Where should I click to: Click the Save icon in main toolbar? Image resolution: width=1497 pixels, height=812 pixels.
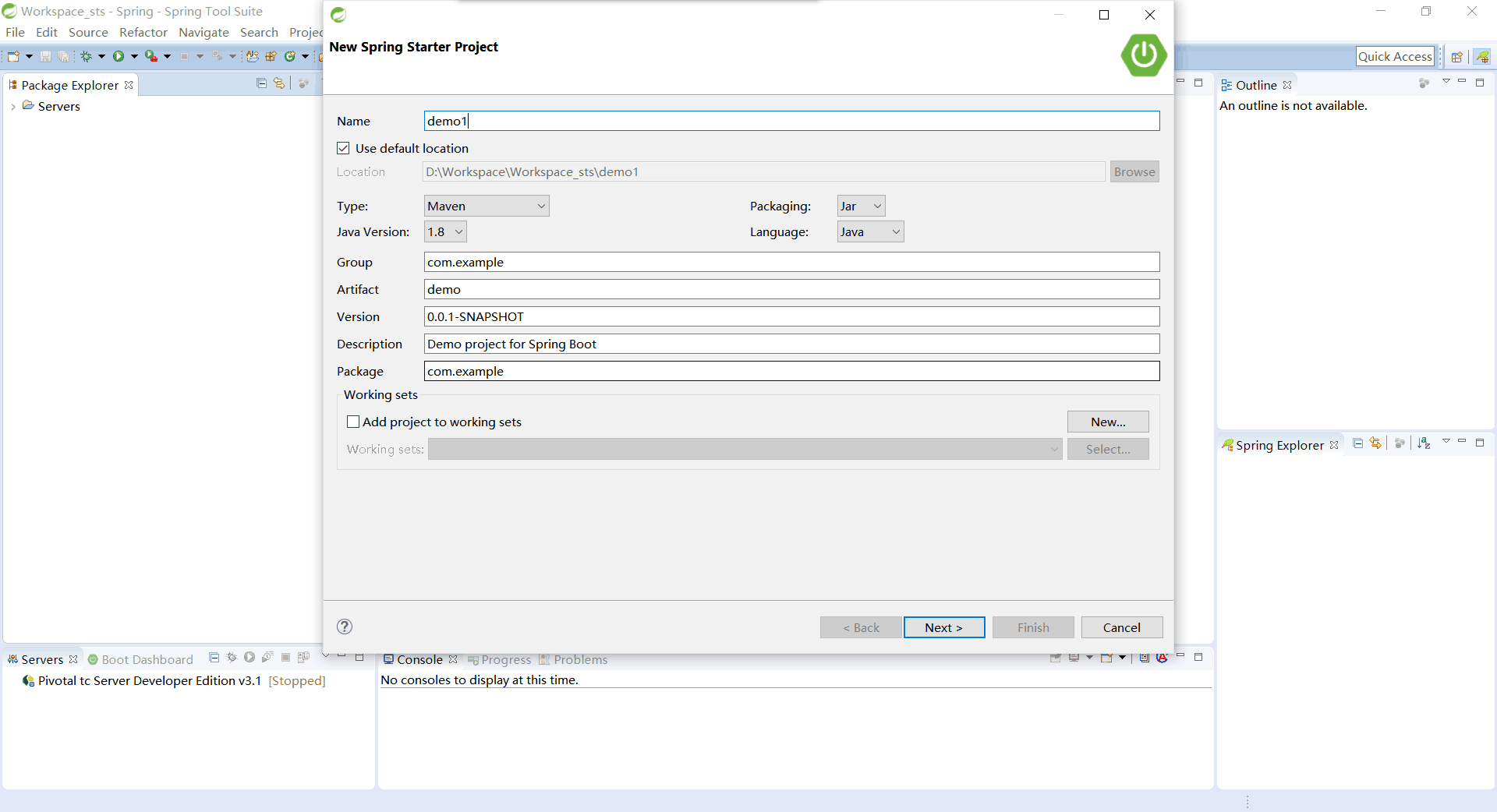pyautogui.click(x=45, y=56)
